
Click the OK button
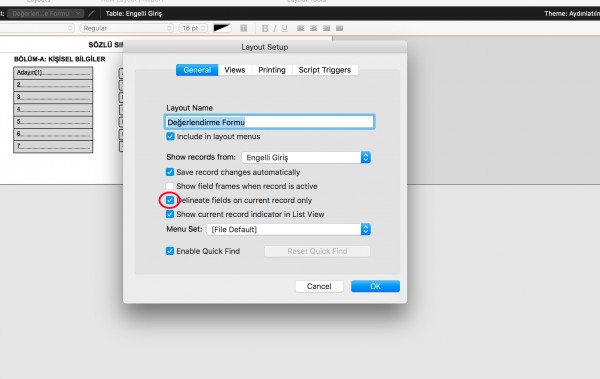coord(375,286)
